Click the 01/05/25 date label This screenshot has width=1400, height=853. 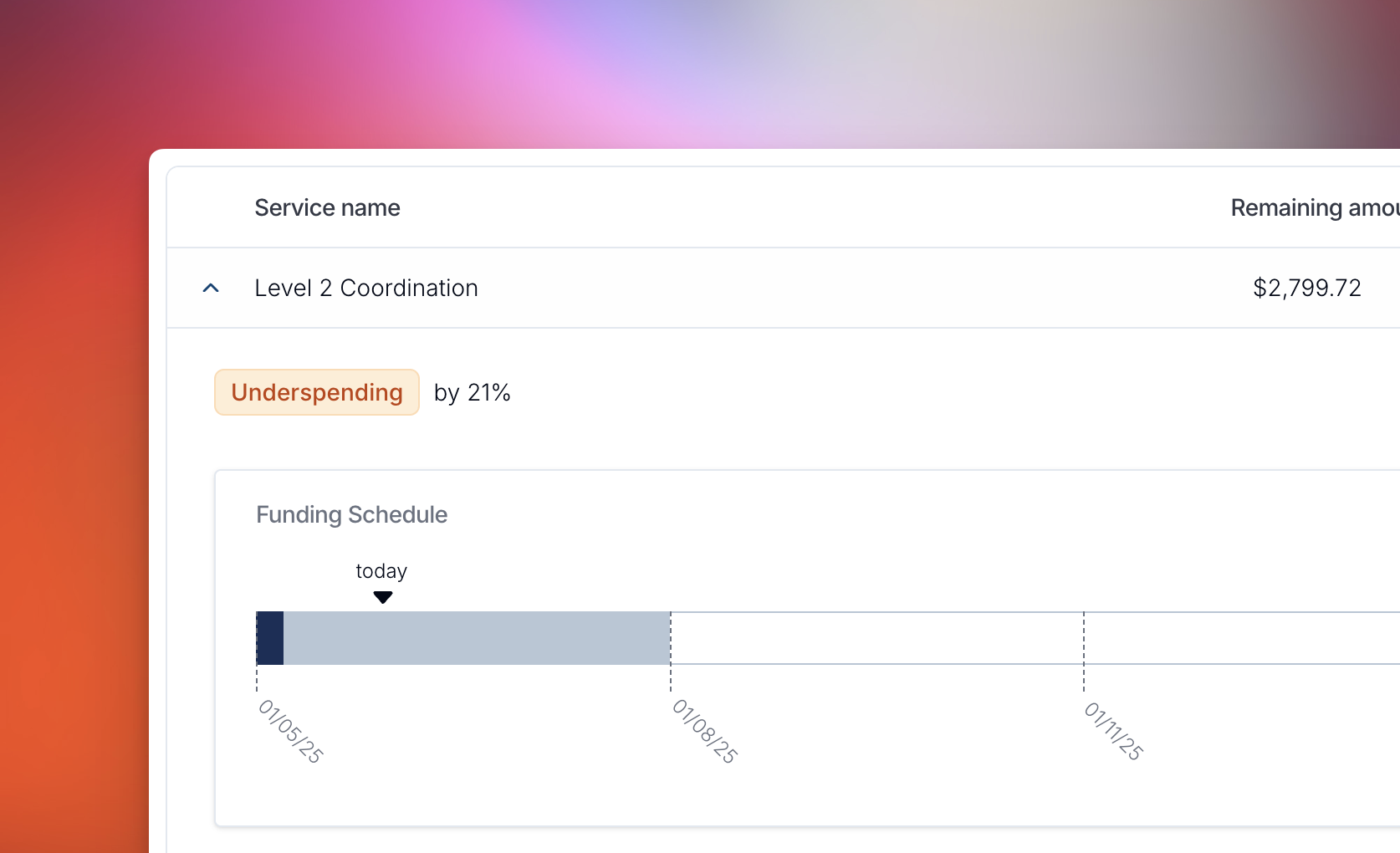click(x=290, y=731)
